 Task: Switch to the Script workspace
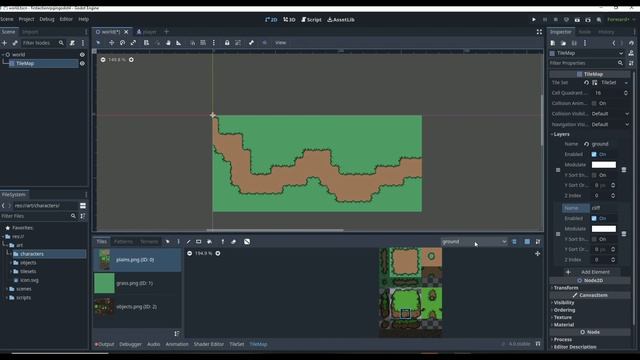pos(311,20)
